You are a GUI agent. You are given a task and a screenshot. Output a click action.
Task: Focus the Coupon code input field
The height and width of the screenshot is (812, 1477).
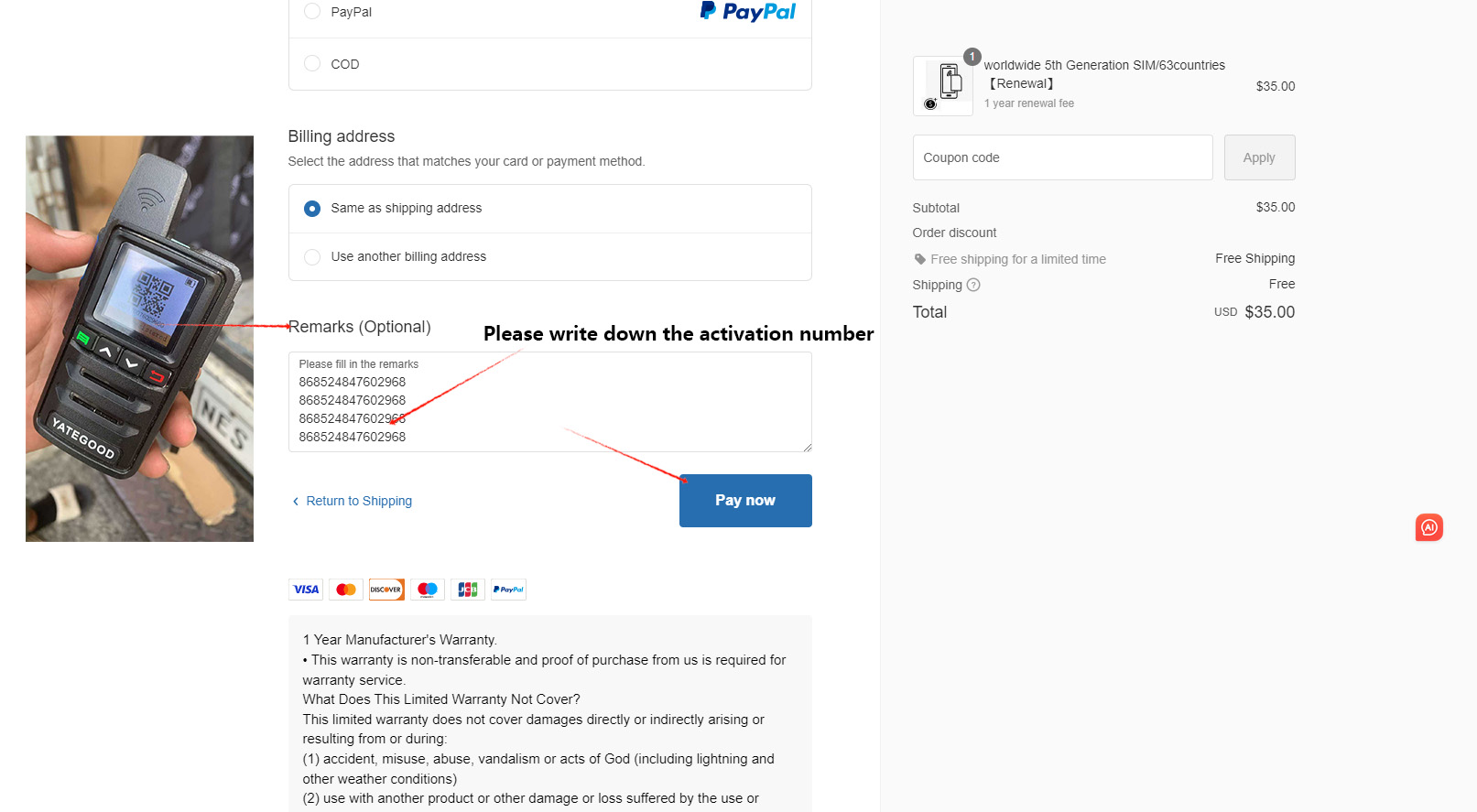tap(1062, 157)
